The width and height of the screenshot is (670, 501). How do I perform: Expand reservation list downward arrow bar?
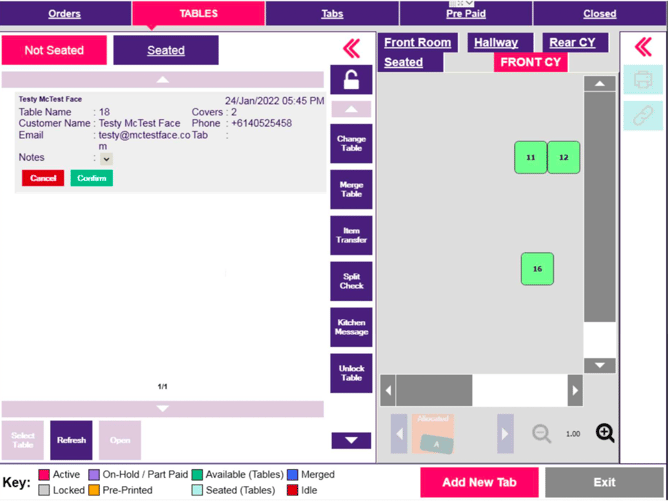[162, 409]
